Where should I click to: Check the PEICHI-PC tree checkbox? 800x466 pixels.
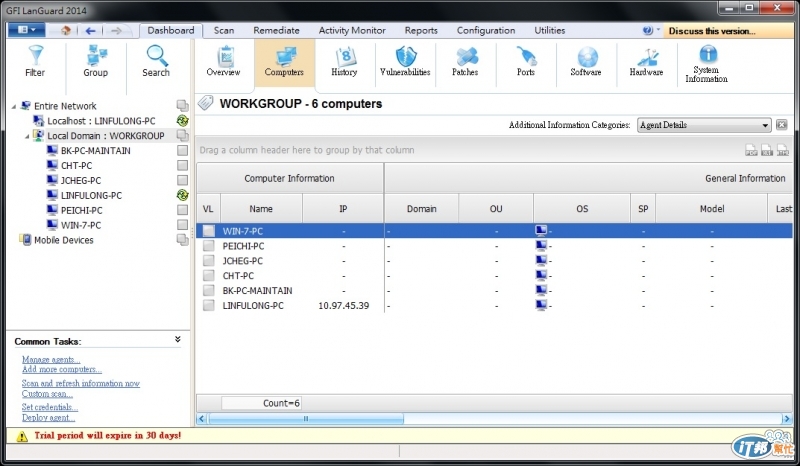(x=182, y=210)
